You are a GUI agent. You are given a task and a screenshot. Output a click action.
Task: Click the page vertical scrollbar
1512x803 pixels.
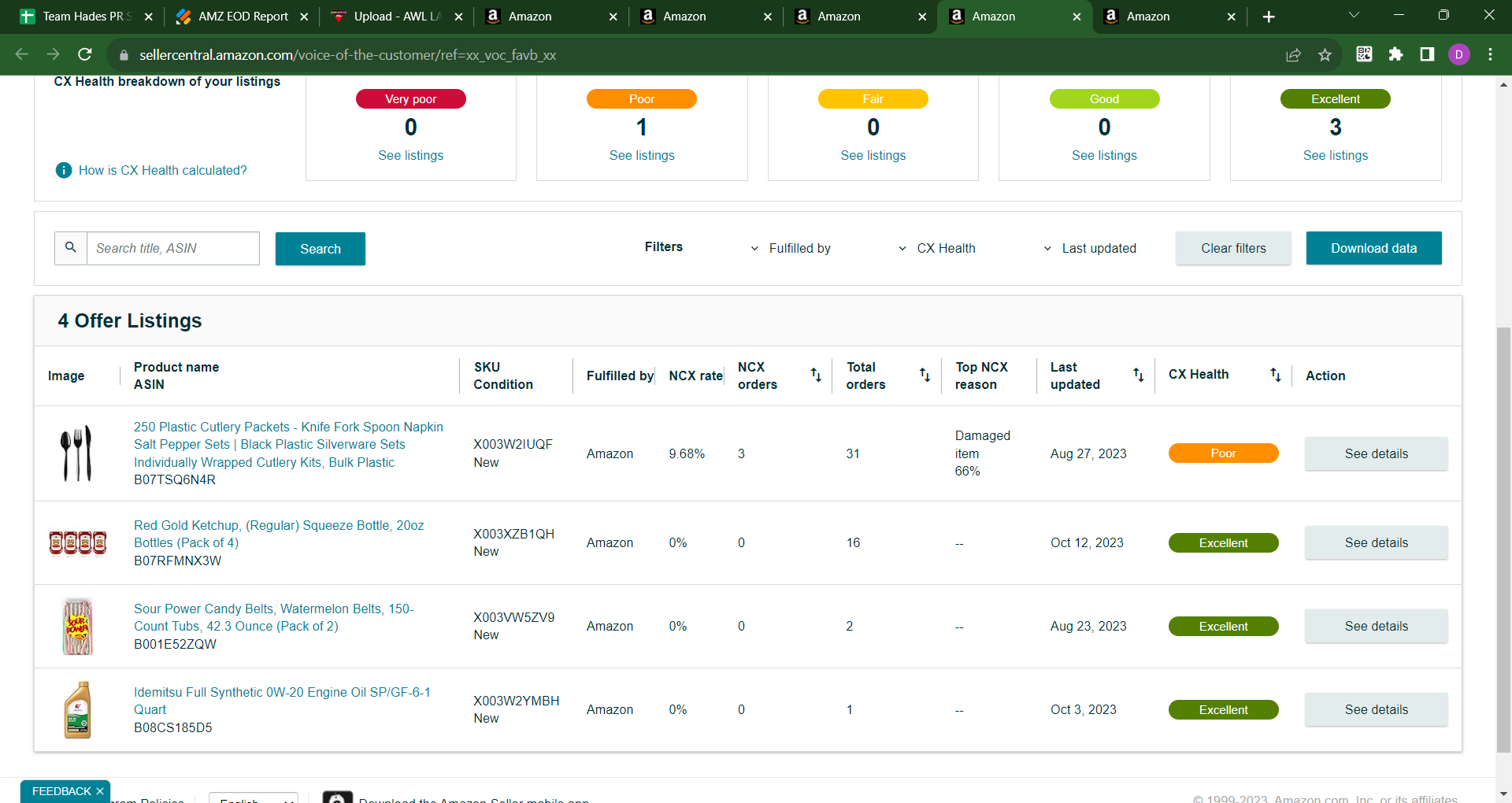tap(1503, 538)
